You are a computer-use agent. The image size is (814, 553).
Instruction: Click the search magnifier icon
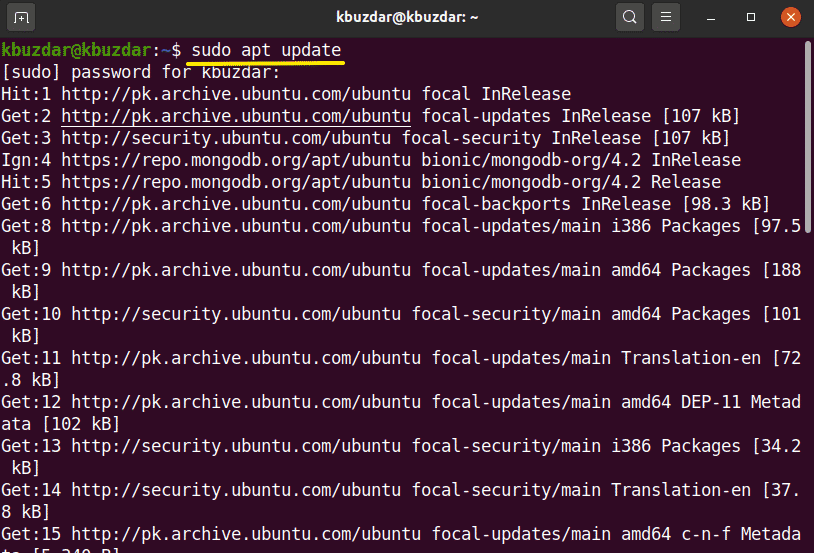(x=630, y=17)
